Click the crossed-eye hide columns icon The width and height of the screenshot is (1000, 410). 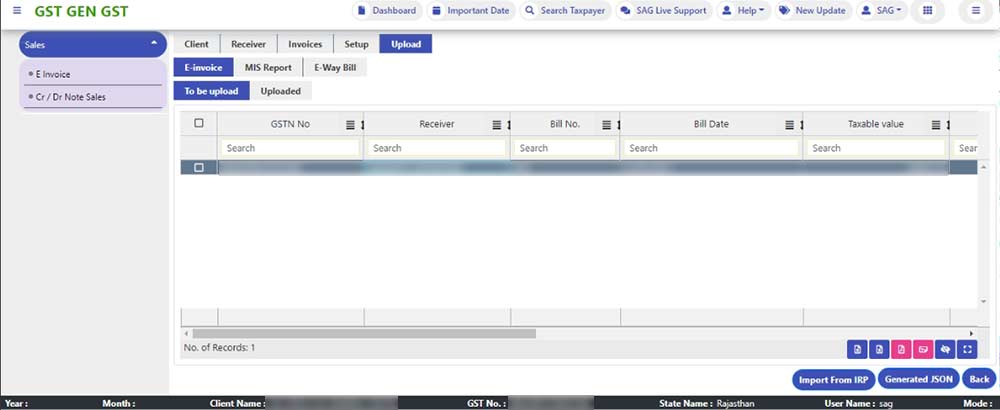[x=945, y=349]
